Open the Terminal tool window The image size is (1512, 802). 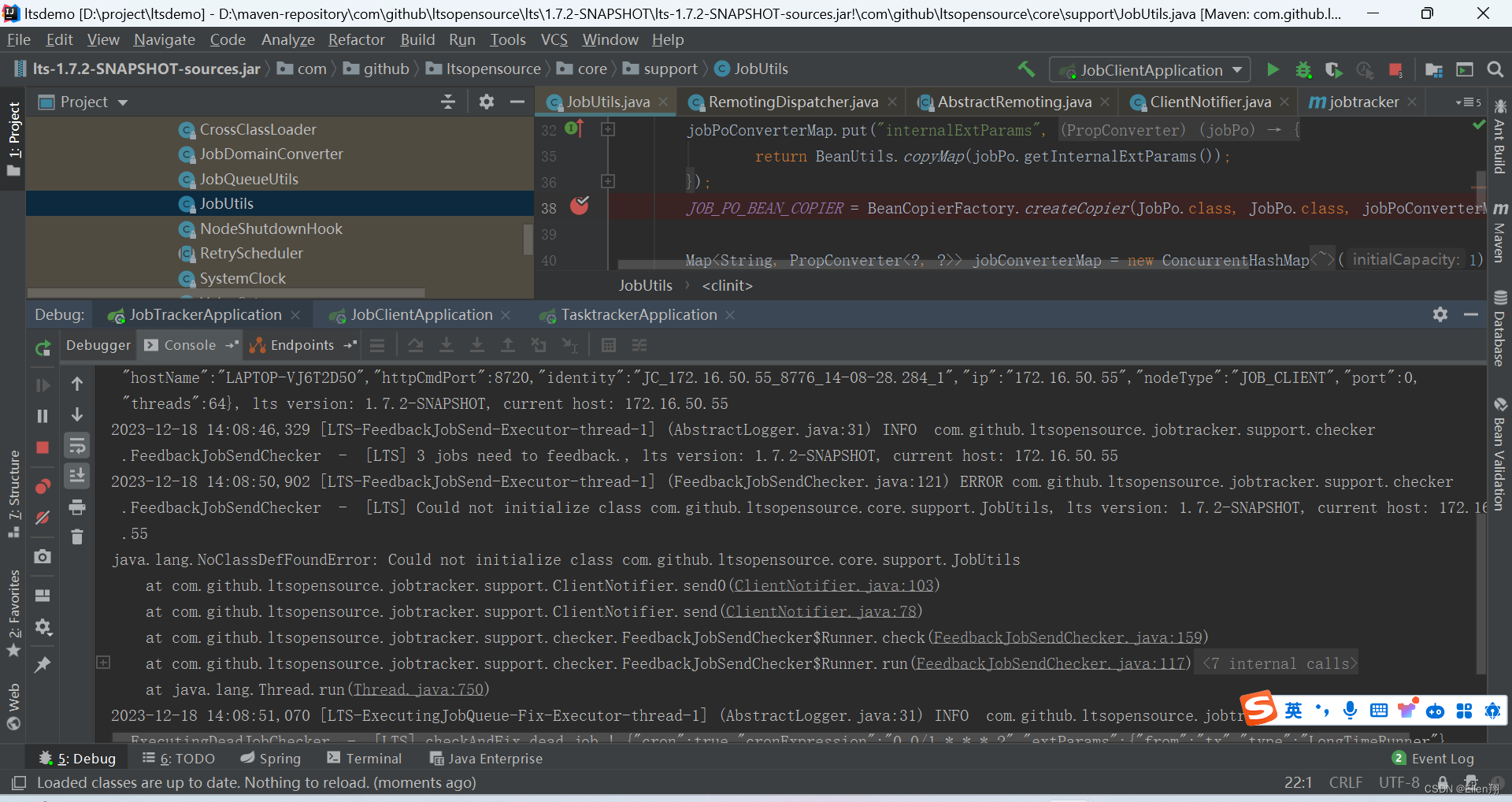[x=365, y=759]
